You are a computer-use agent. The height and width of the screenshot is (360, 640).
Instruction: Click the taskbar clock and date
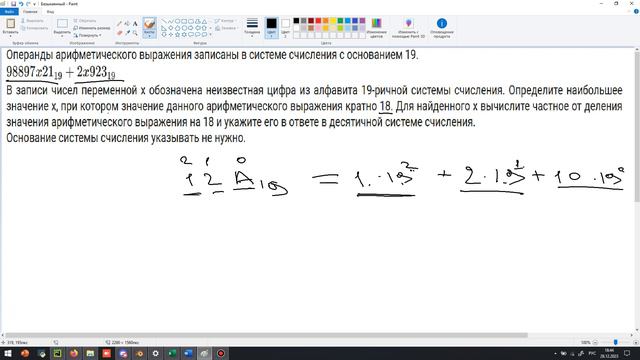point(609,353)
